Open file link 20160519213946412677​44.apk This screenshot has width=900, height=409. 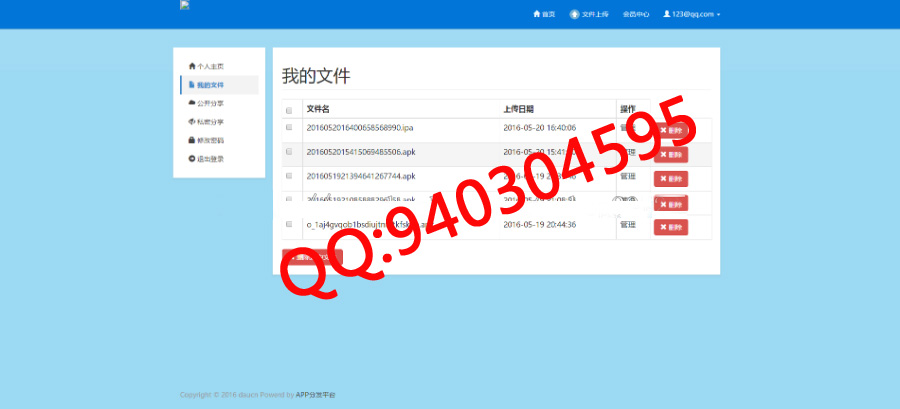[x=360, y=176]
